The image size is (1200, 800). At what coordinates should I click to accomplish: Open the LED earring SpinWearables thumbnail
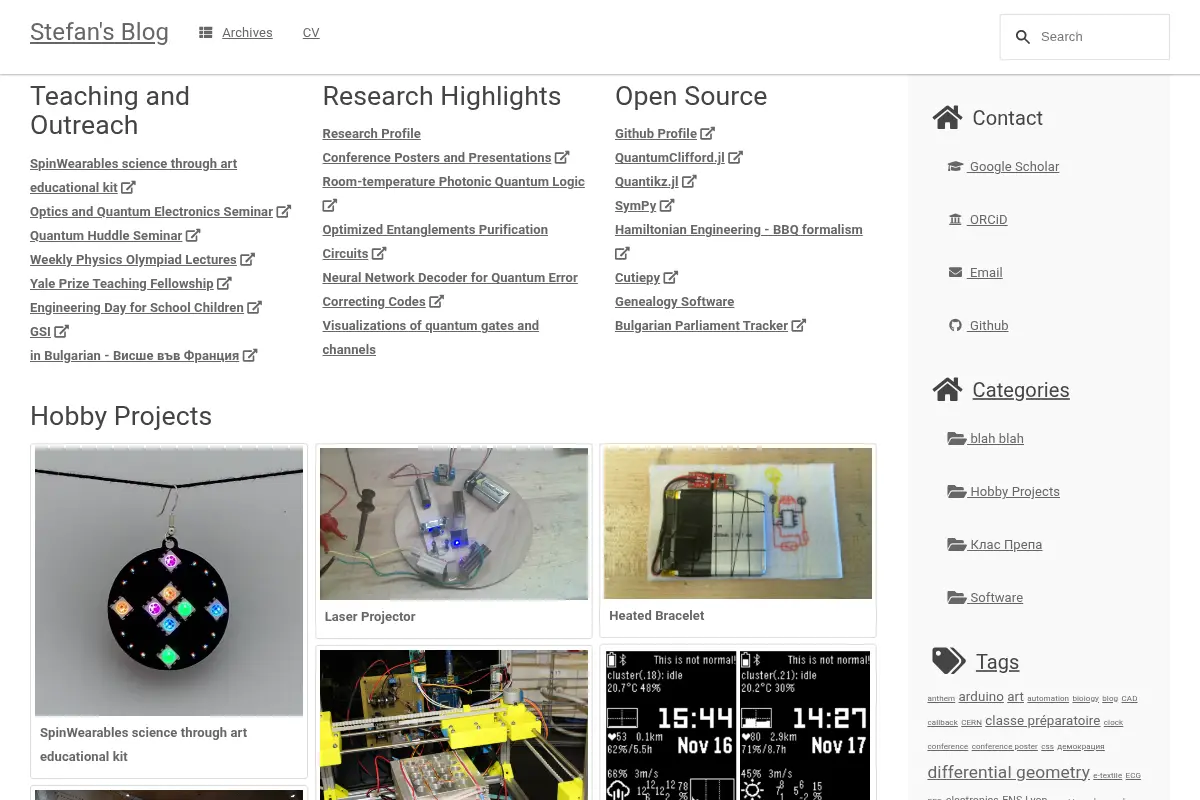pyautogui.click(x=169, y=582)
